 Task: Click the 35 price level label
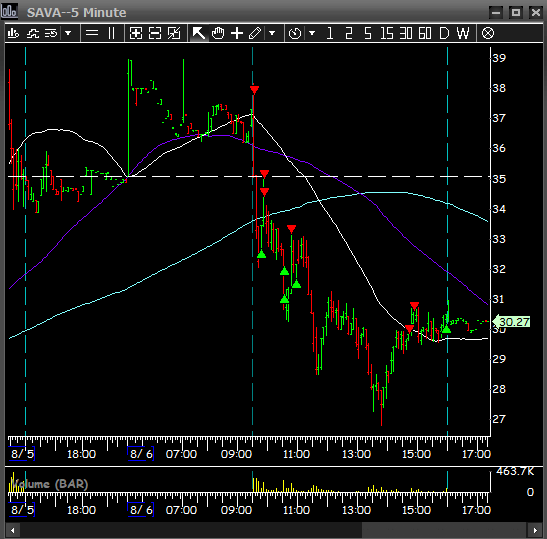pyautogui.click(x=499, y=179)
